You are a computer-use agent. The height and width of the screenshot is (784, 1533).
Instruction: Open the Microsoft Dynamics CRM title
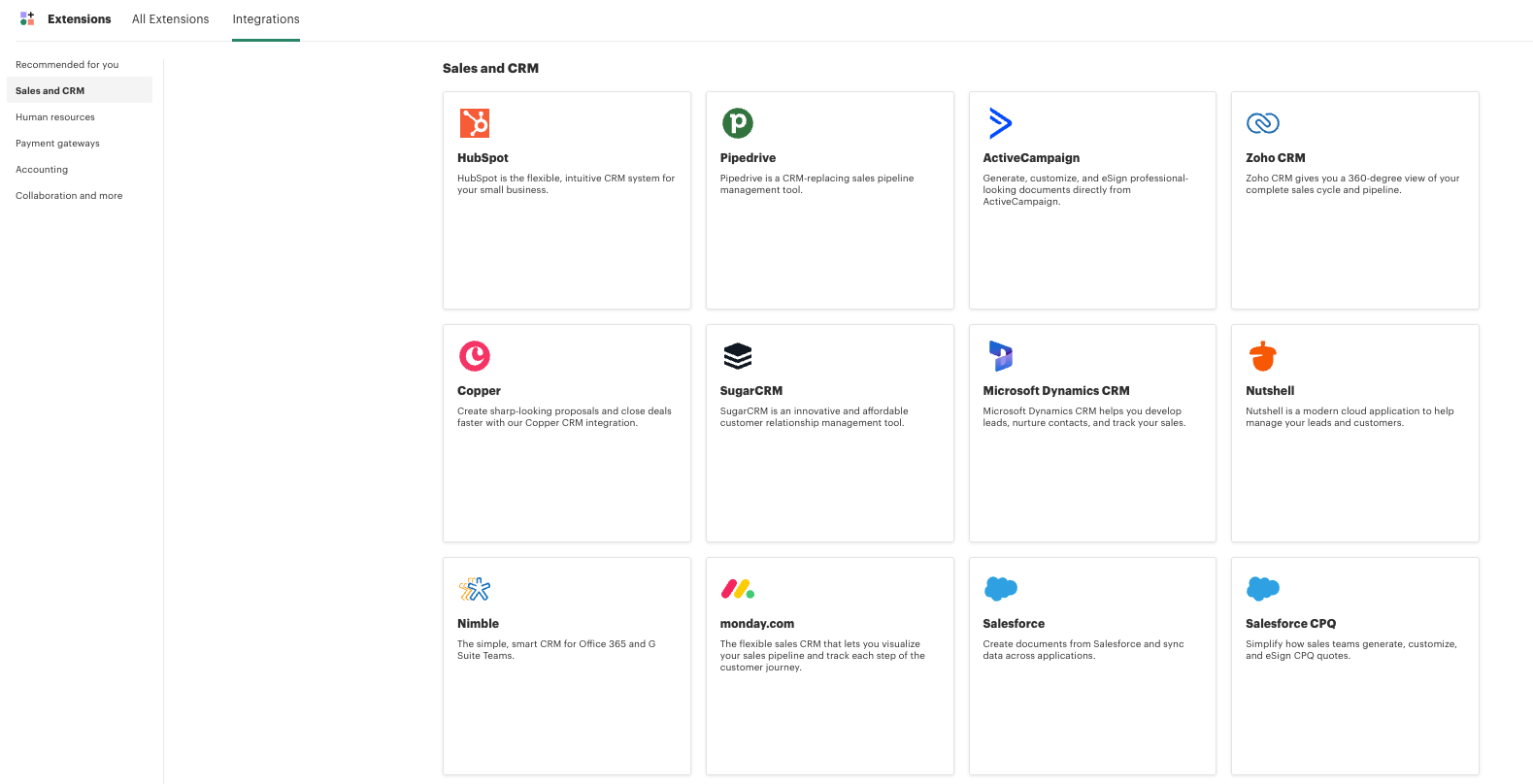(x=1055, y=391)
